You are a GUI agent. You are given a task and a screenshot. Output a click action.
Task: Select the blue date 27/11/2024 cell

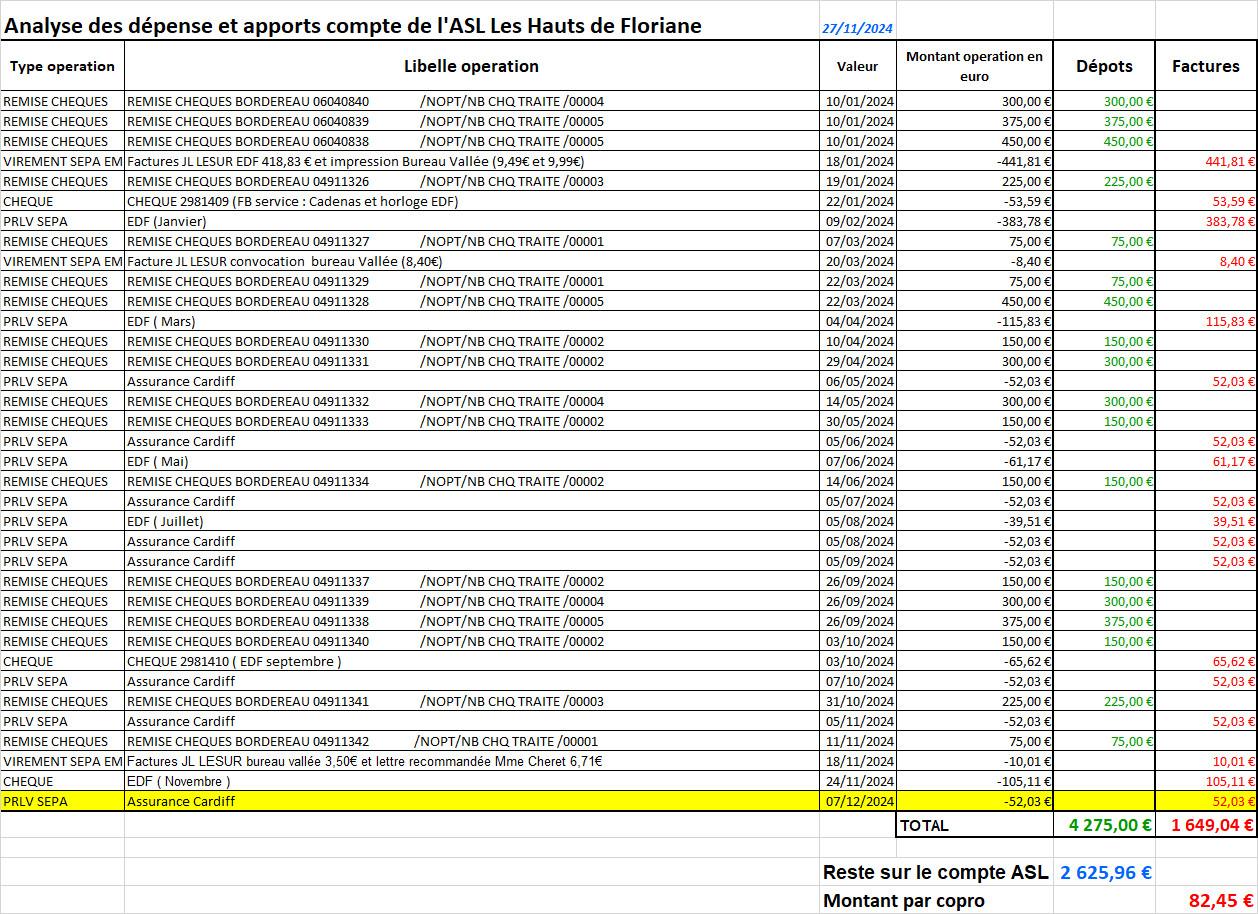857,28
